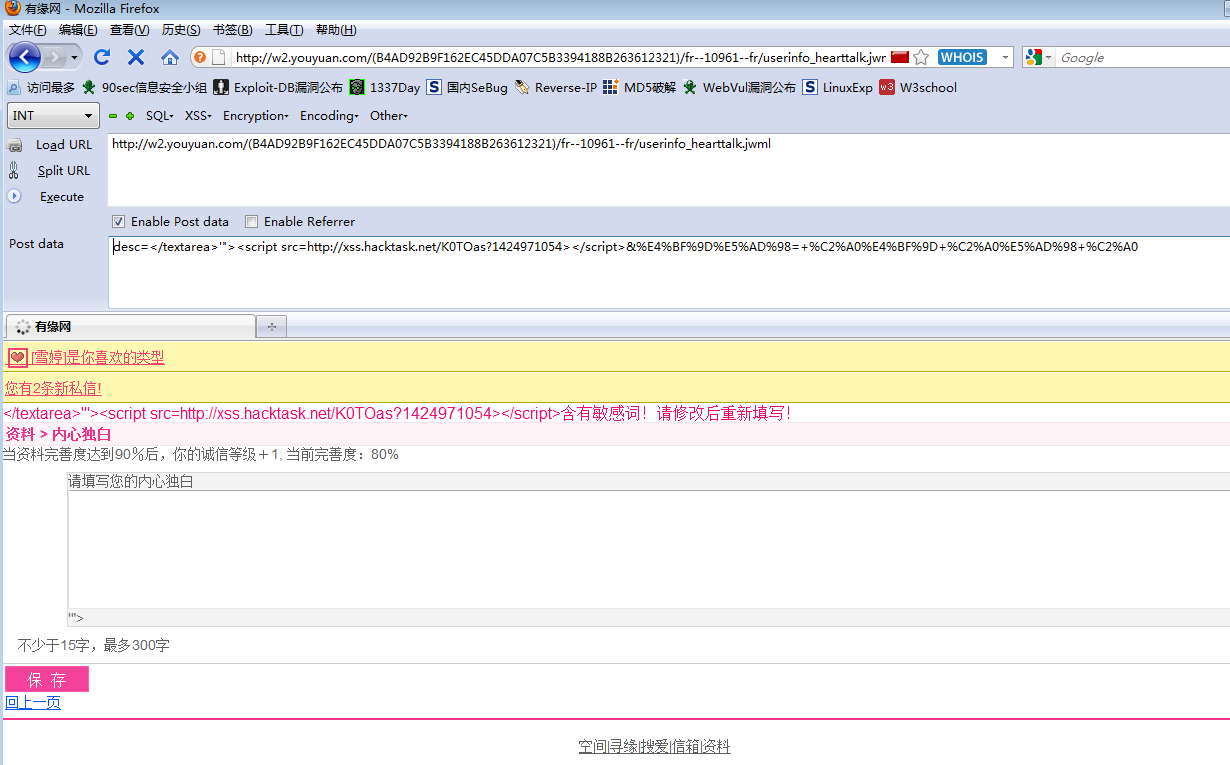Go to the home page icon
Screen dimensions: 1230x765
[170, 57]
